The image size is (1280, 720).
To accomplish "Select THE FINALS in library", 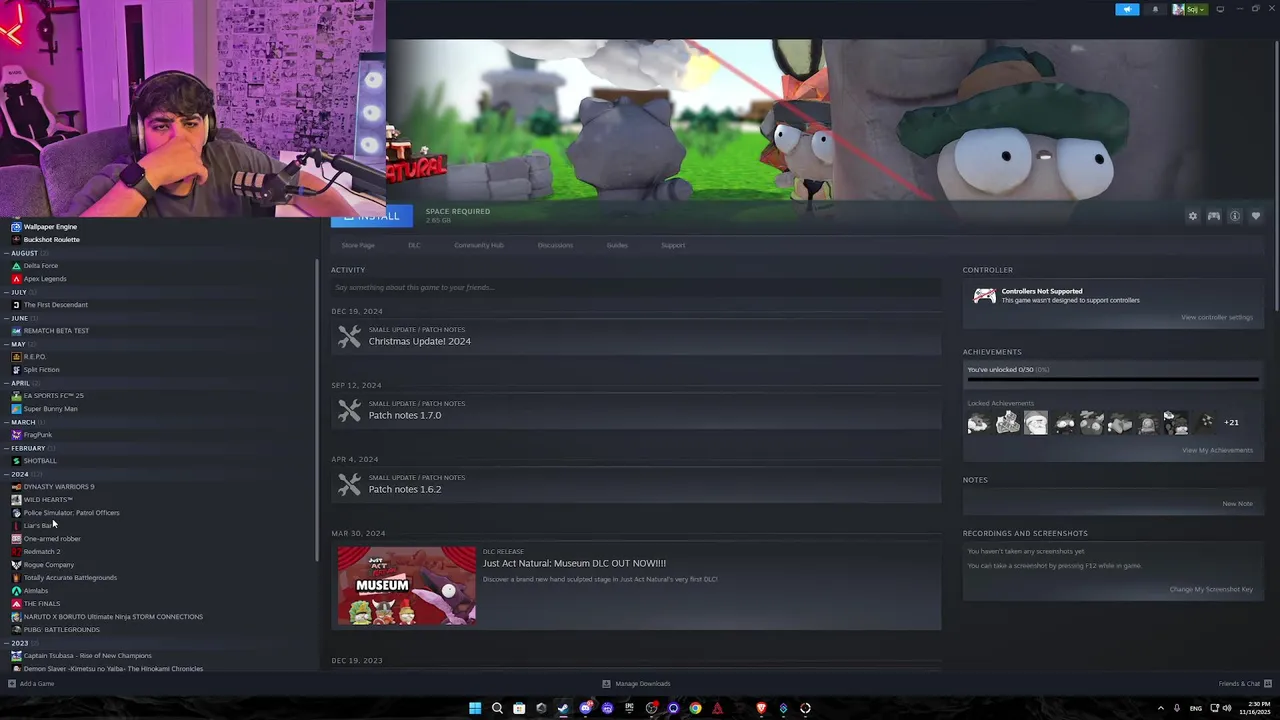I will (x=41, y=604).
